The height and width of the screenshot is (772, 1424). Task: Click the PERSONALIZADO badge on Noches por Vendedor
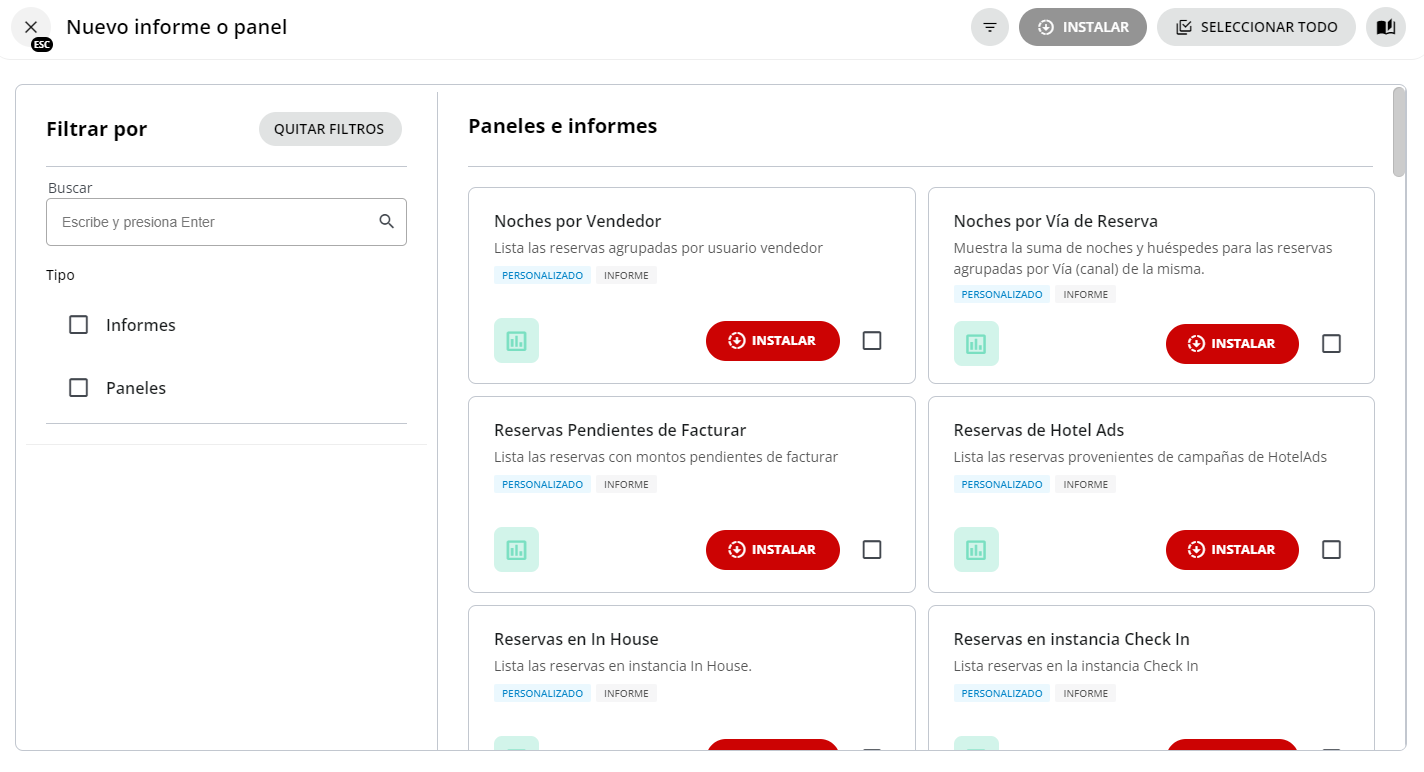pyautogui.click(x=542, y=274)
